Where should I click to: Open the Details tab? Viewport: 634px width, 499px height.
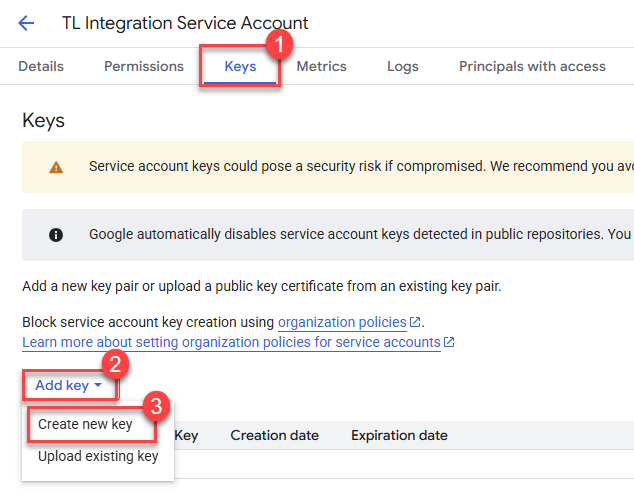pos(41,66)
